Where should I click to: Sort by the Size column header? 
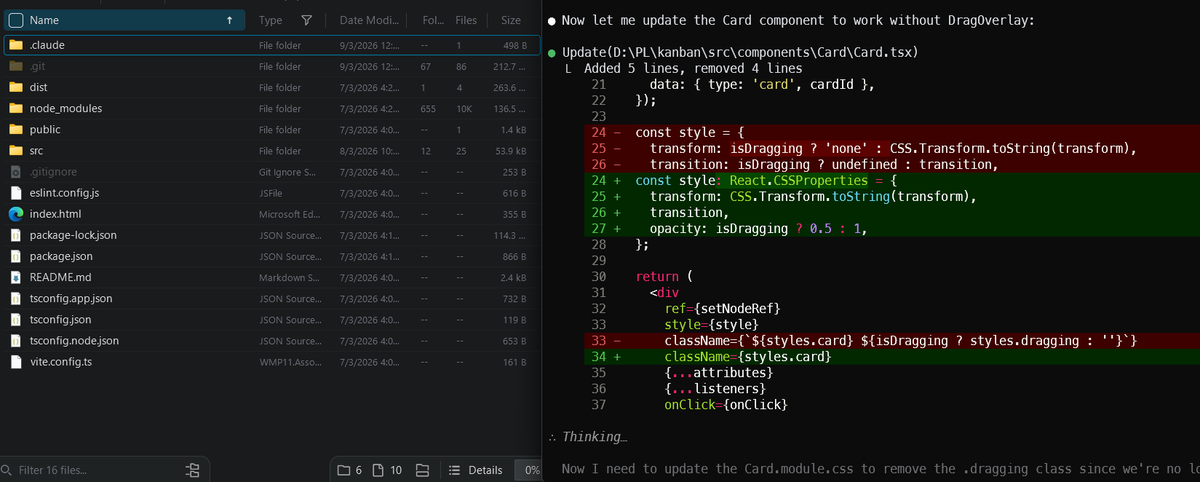511,20
